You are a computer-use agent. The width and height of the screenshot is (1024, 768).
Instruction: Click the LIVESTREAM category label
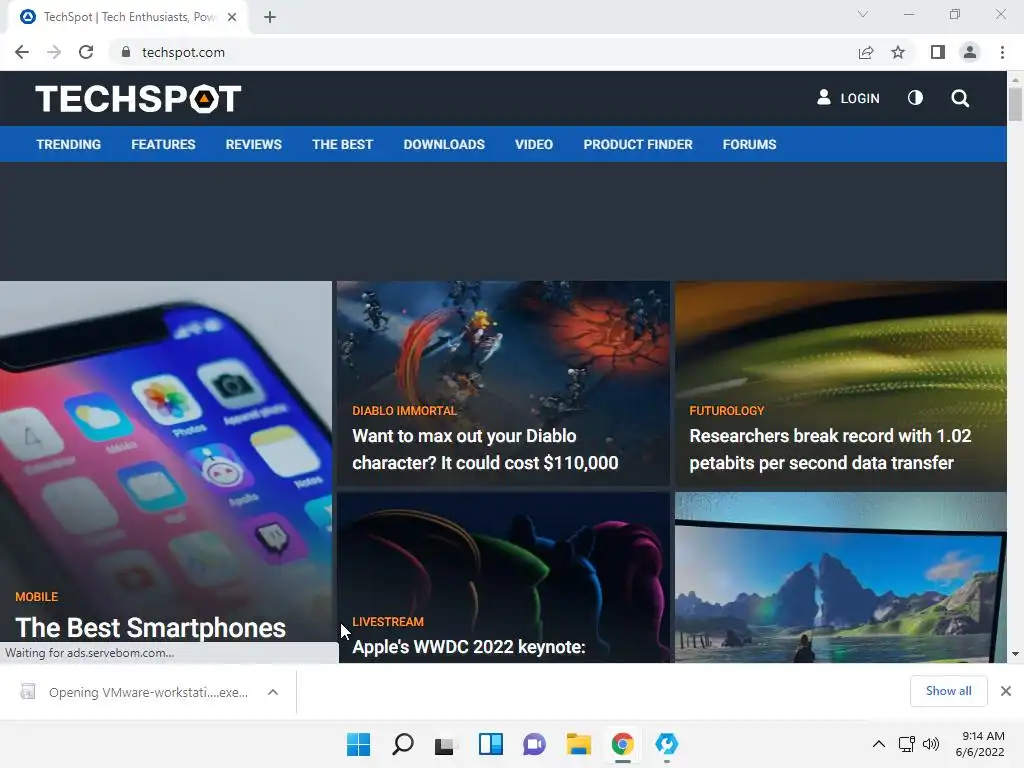coord(388,622)
